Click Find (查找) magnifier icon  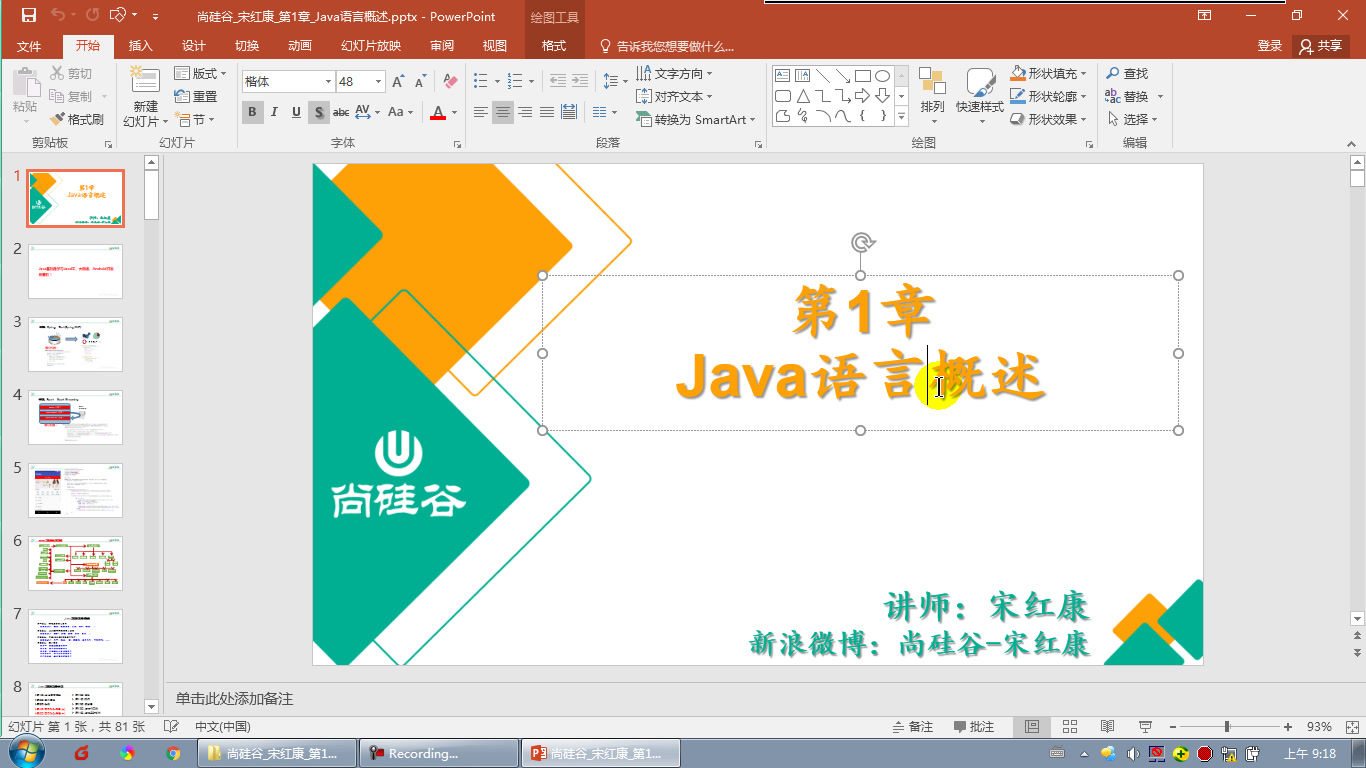[1112, 73]
